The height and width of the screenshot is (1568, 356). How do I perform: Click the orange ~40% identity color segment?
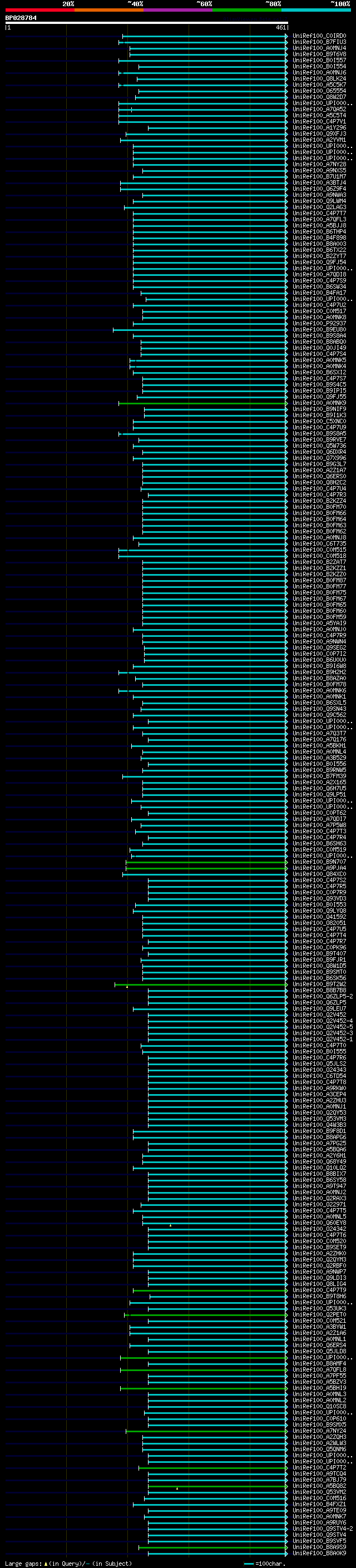coord(109,11)
